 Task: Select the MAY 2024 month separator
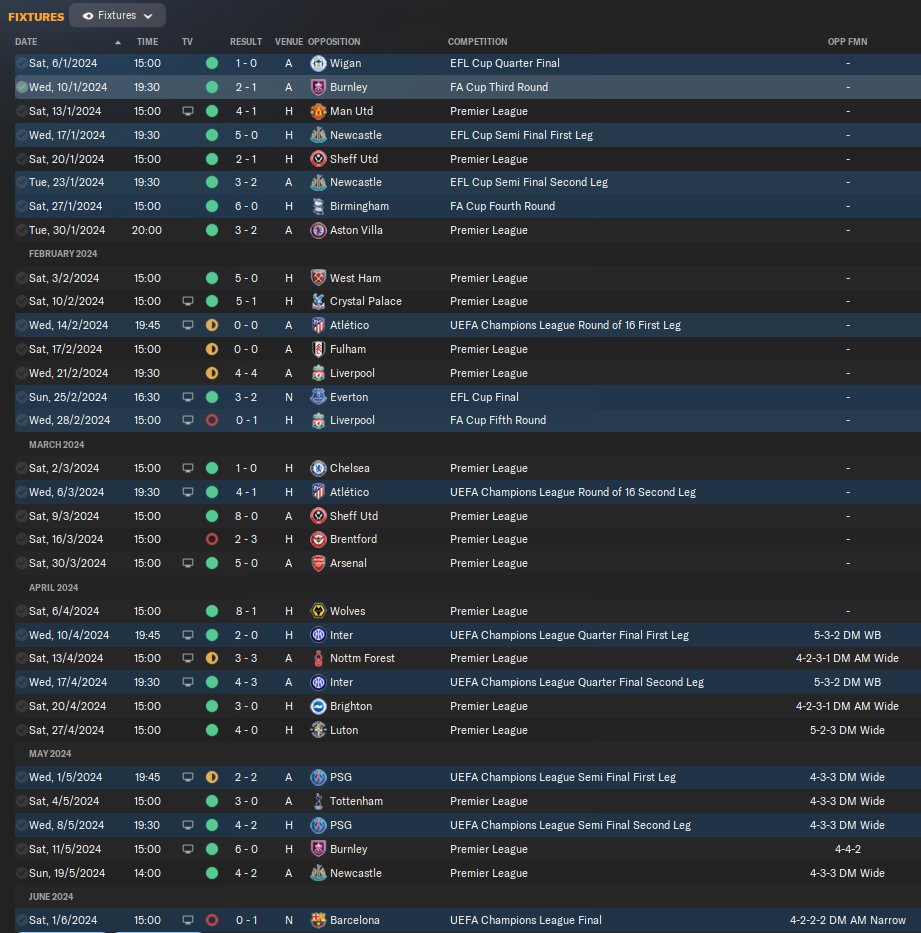[x=50, y=754]
